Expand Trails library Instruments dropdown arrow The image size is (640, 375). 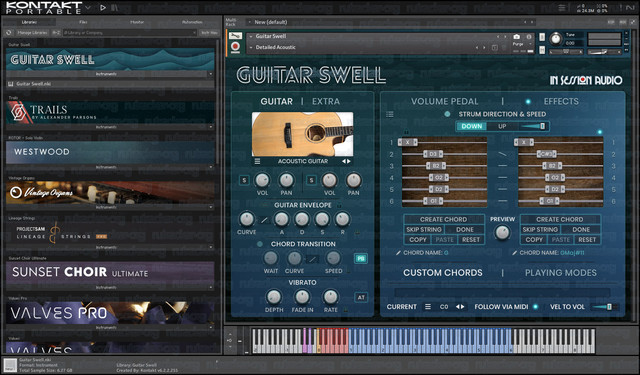[x=211, y=127]
